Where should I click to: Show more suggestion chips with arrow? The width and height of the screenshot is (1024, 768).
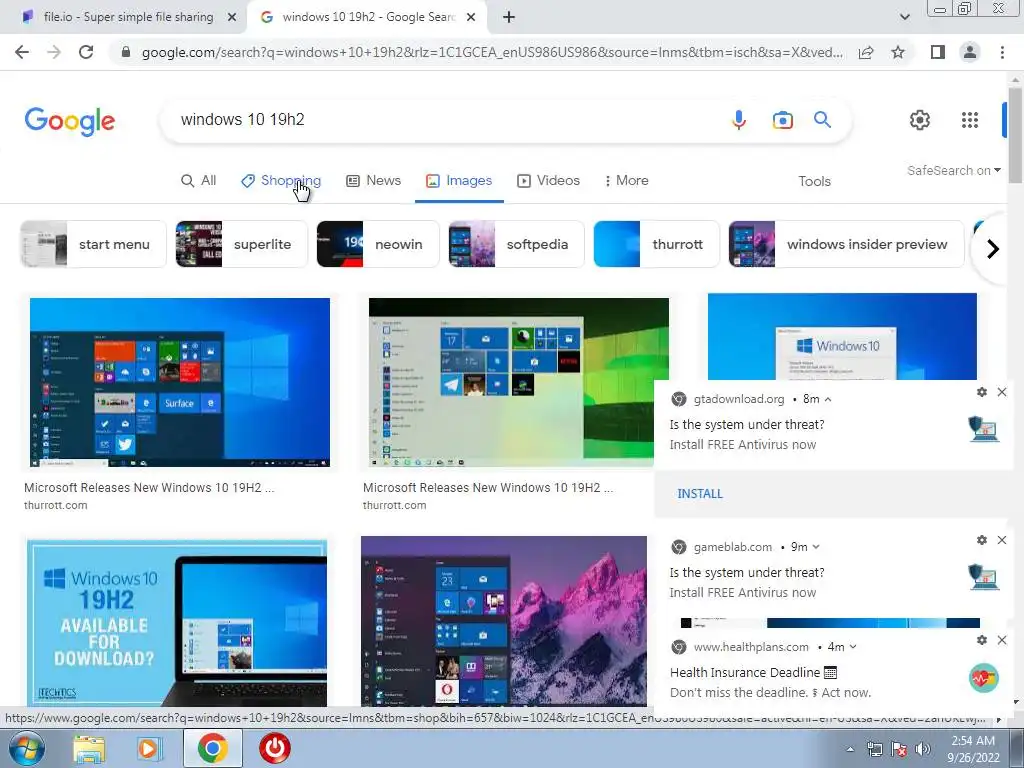tap(993, 249)
